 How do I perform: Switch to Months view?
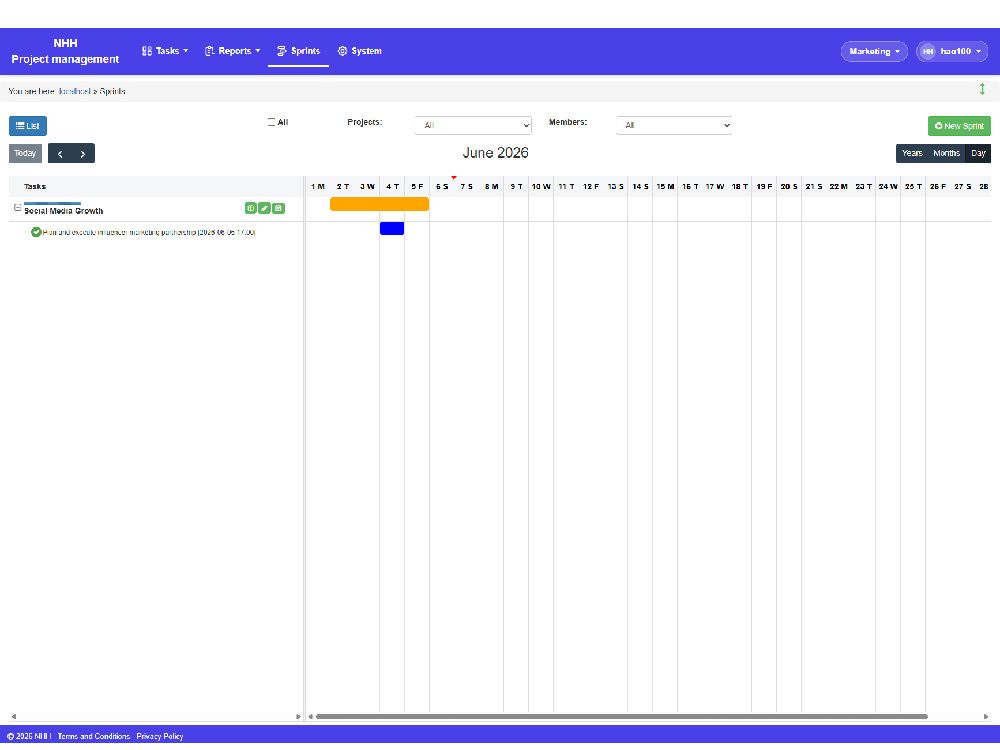click(946, 154)
